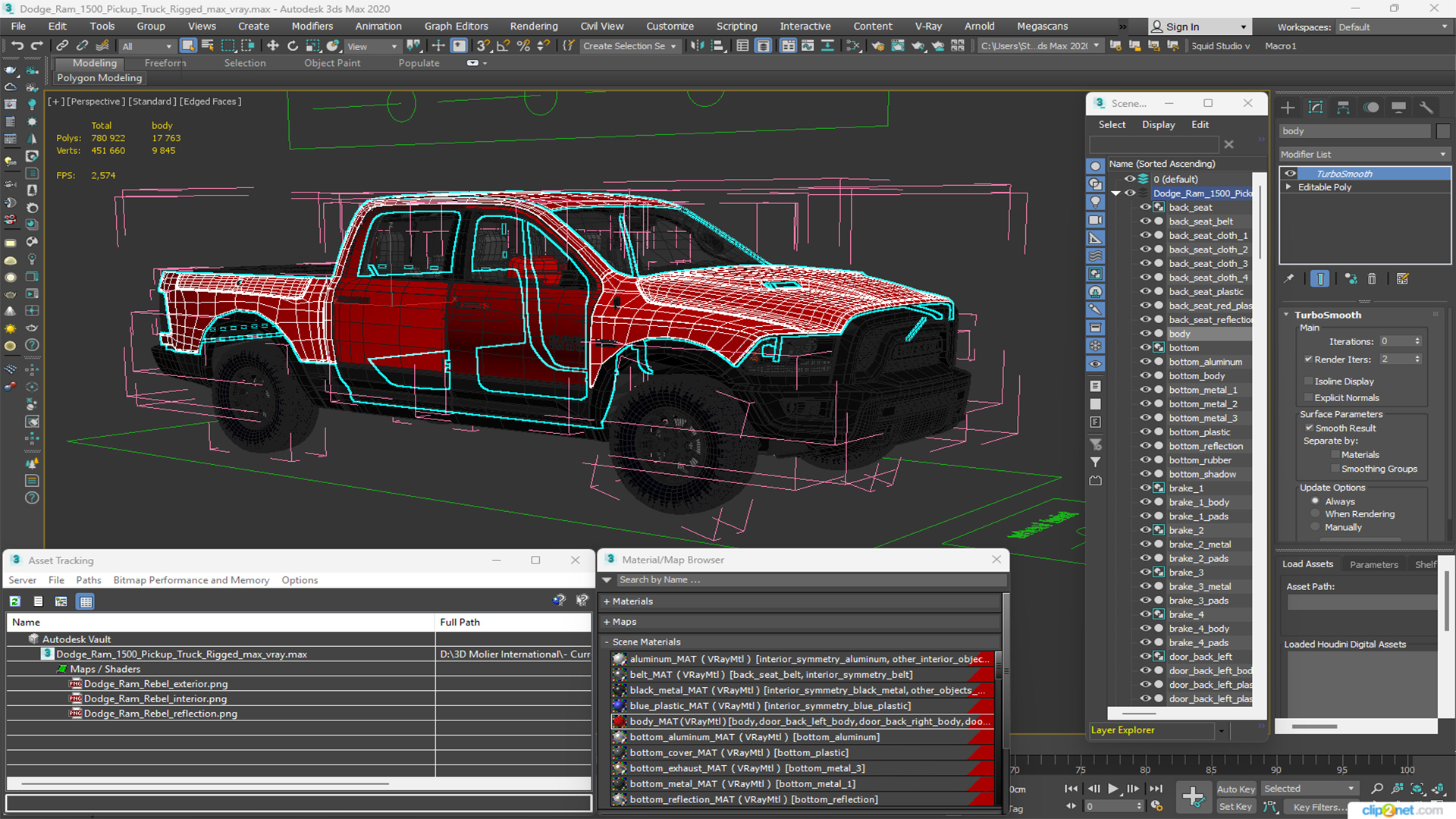Viewport: 1456px width, 819px height.
Task: Expand the Maps group in Material Browser
Action: pyautogui.click(x=607, y=622)
